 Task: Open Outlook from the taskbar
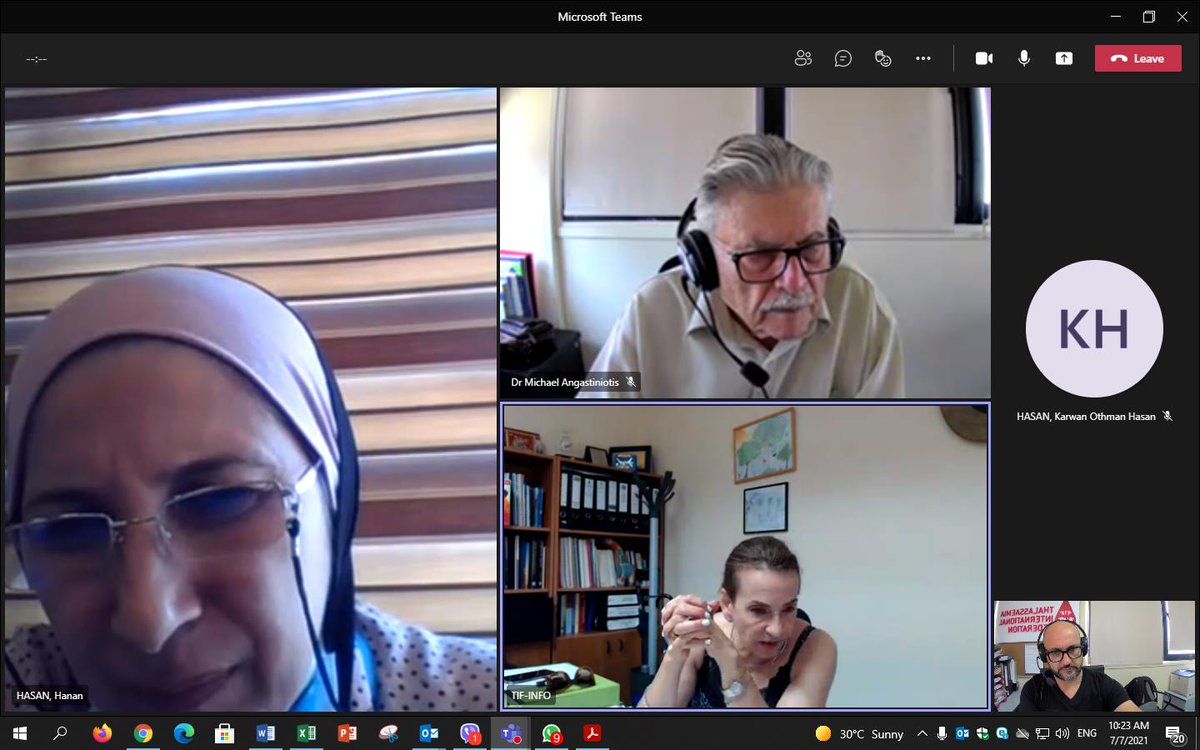click(x=429, y=733)
